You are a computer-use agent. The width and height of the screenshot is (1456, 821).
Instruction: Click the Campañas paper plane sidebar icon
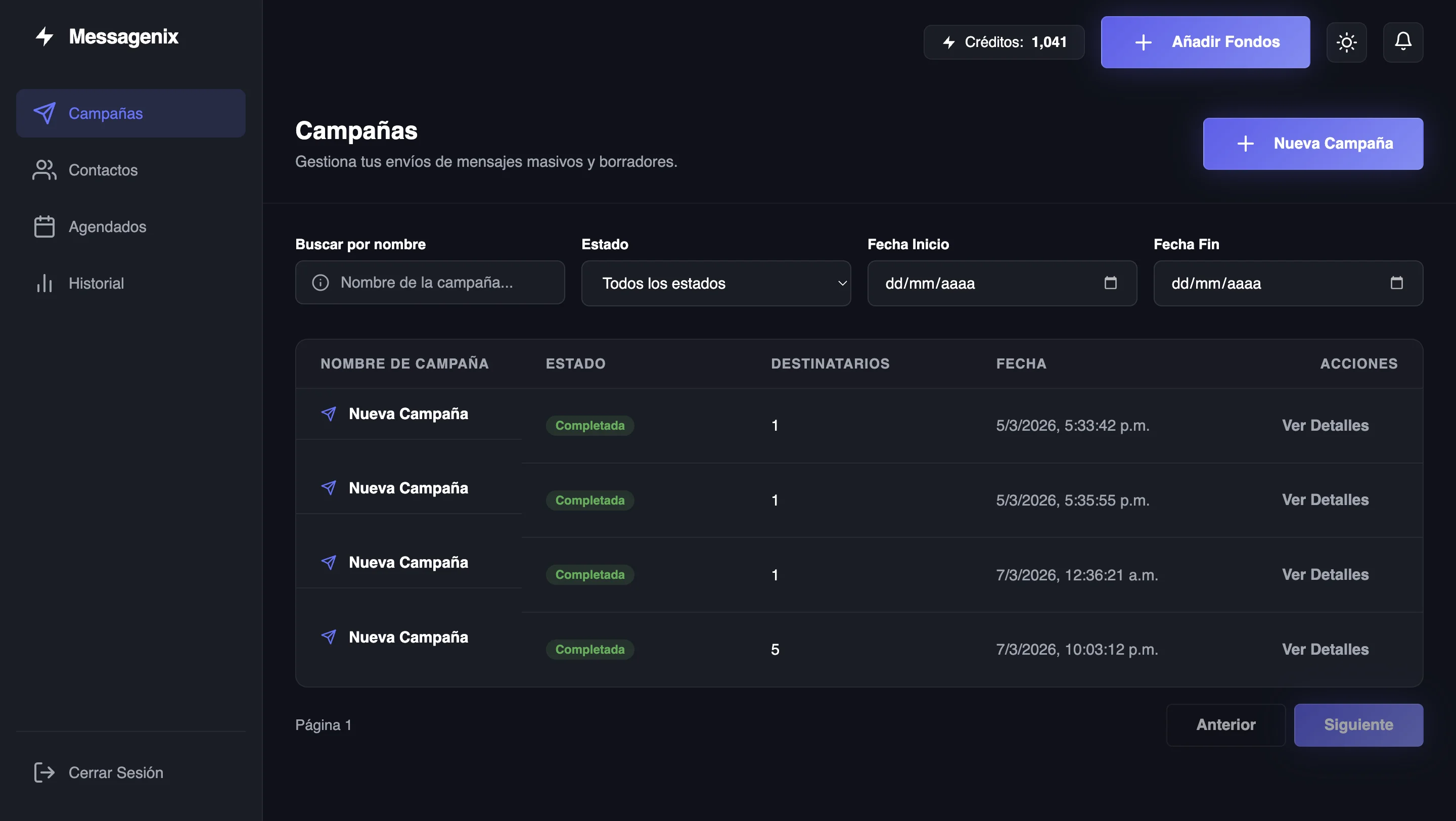point(44,113)
